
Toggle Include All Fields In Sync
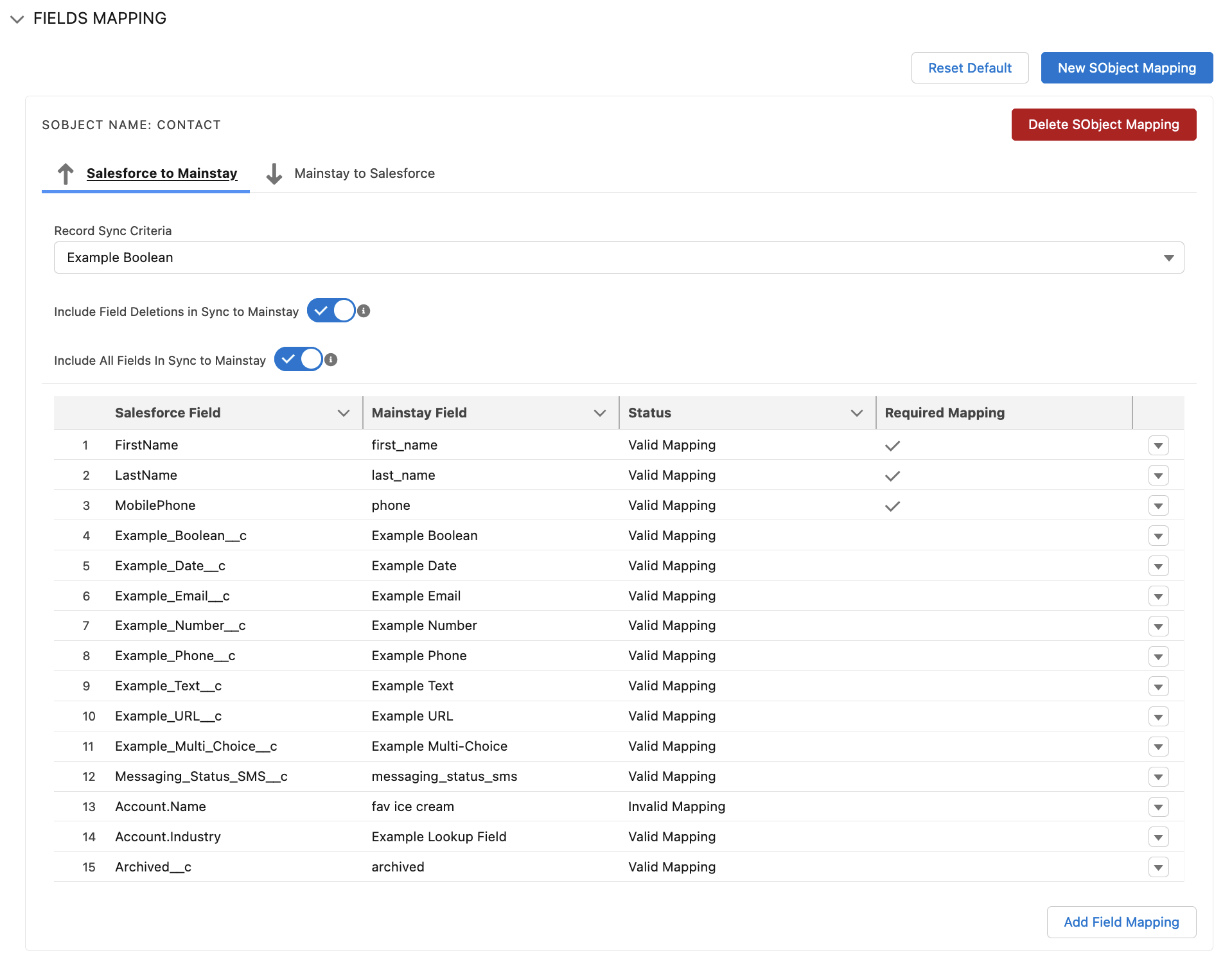tap(299, 360)
